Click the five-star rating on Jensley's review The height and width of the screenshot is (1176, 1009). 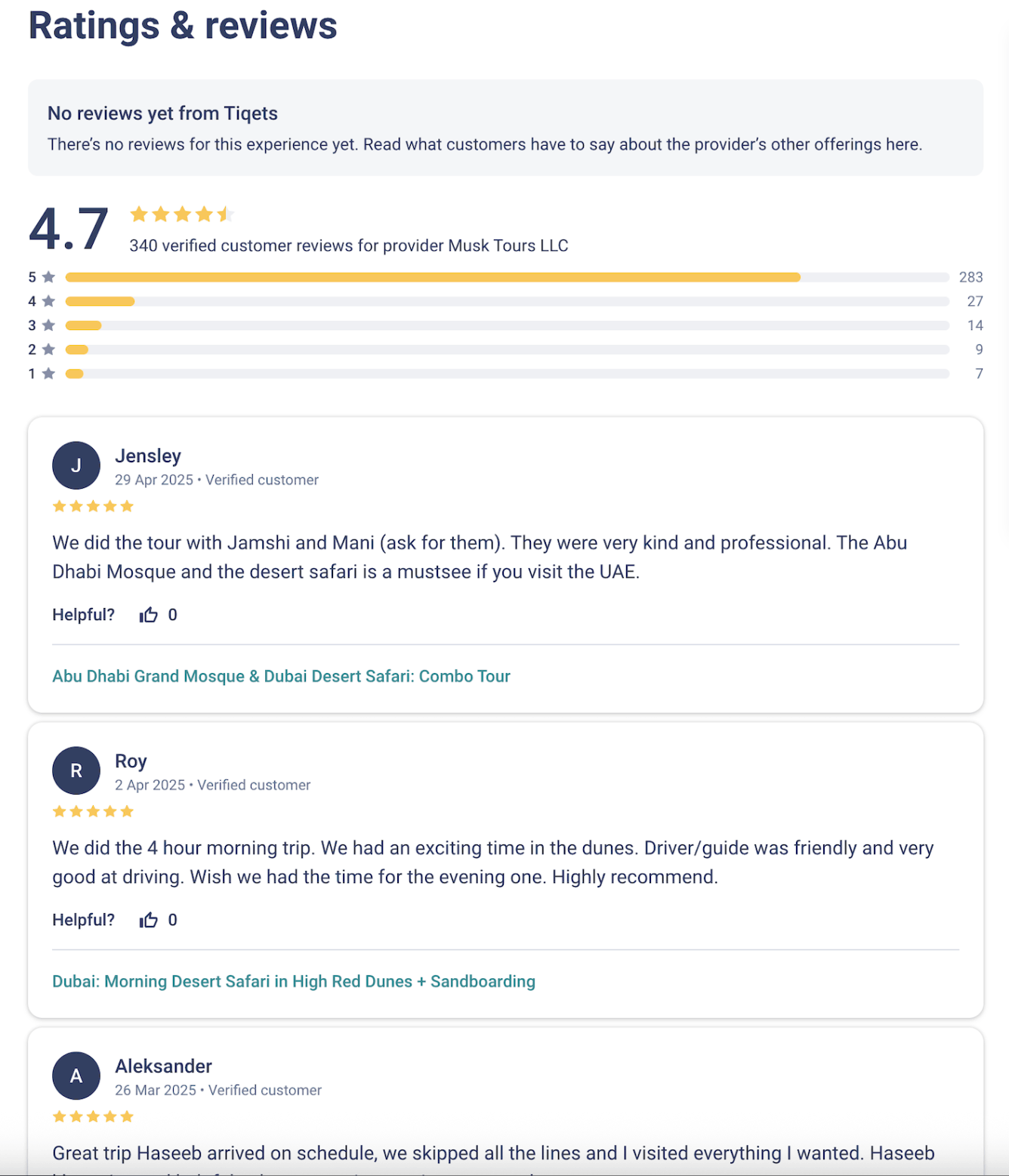(93, 506)
